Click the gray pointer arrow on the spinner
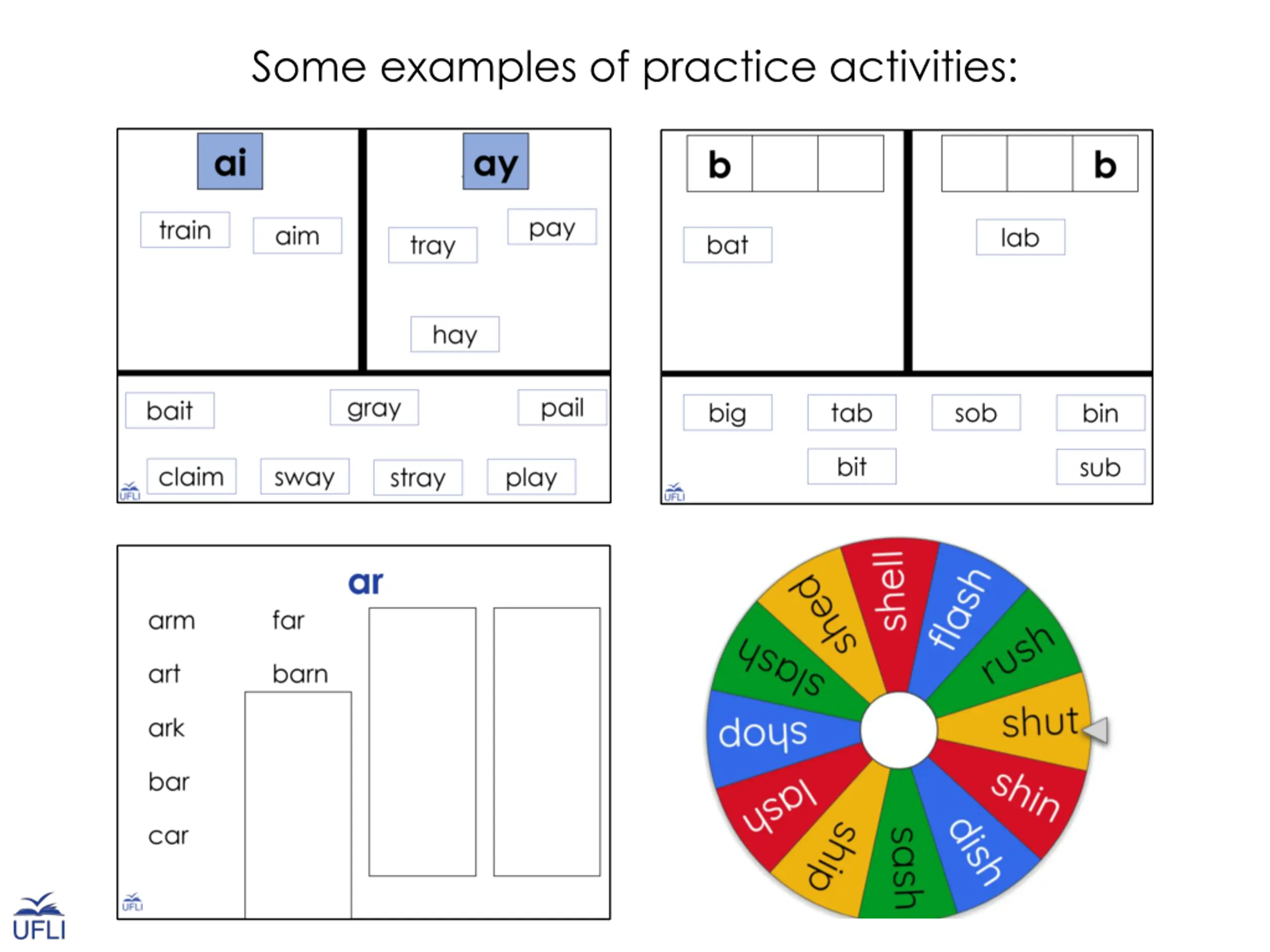Viewport: 1270px width, 952px height. coord(1096,730)
